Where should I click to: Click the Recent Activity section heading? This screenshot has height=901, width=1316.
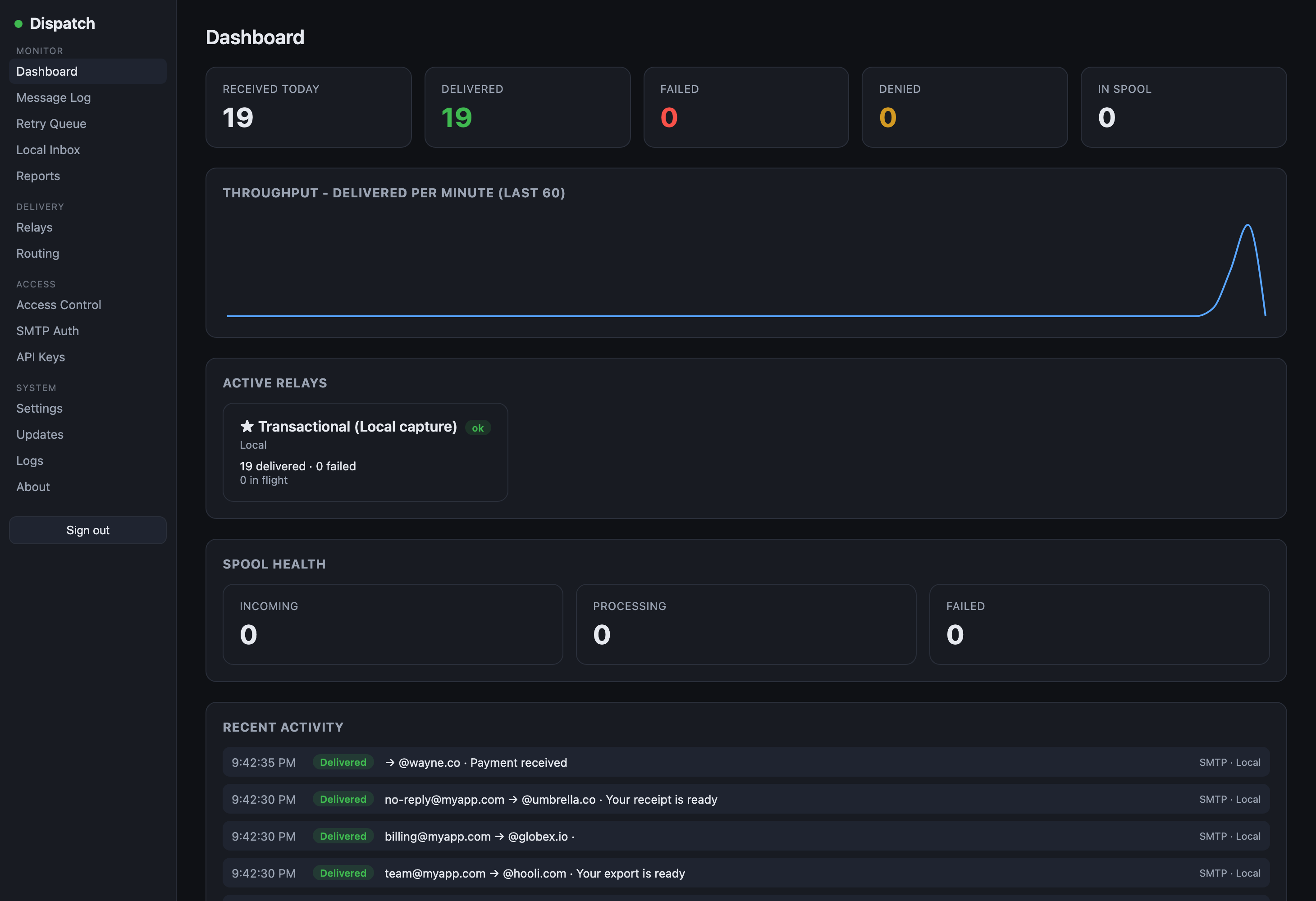pyautogui.click(x=283, y=727)
